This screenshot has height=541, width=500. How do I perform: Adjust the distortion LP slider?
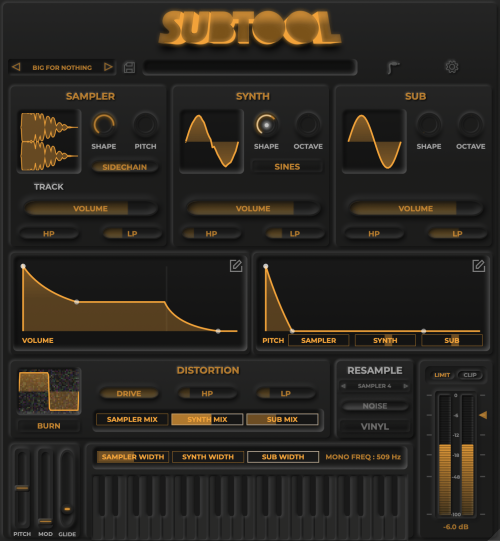pos(285,393)
